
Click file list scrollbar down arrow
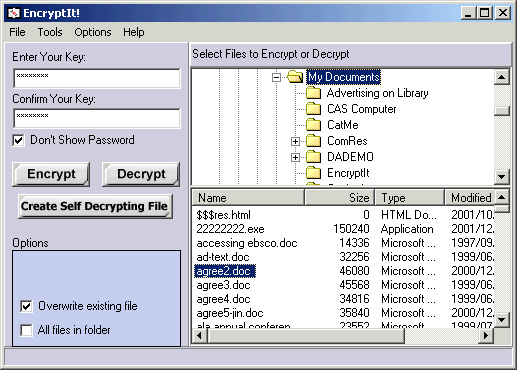502,320
